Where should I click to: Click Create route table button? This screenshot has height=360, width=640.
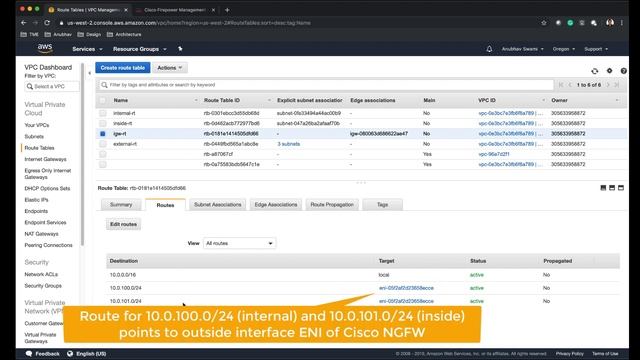coord(123,68)
